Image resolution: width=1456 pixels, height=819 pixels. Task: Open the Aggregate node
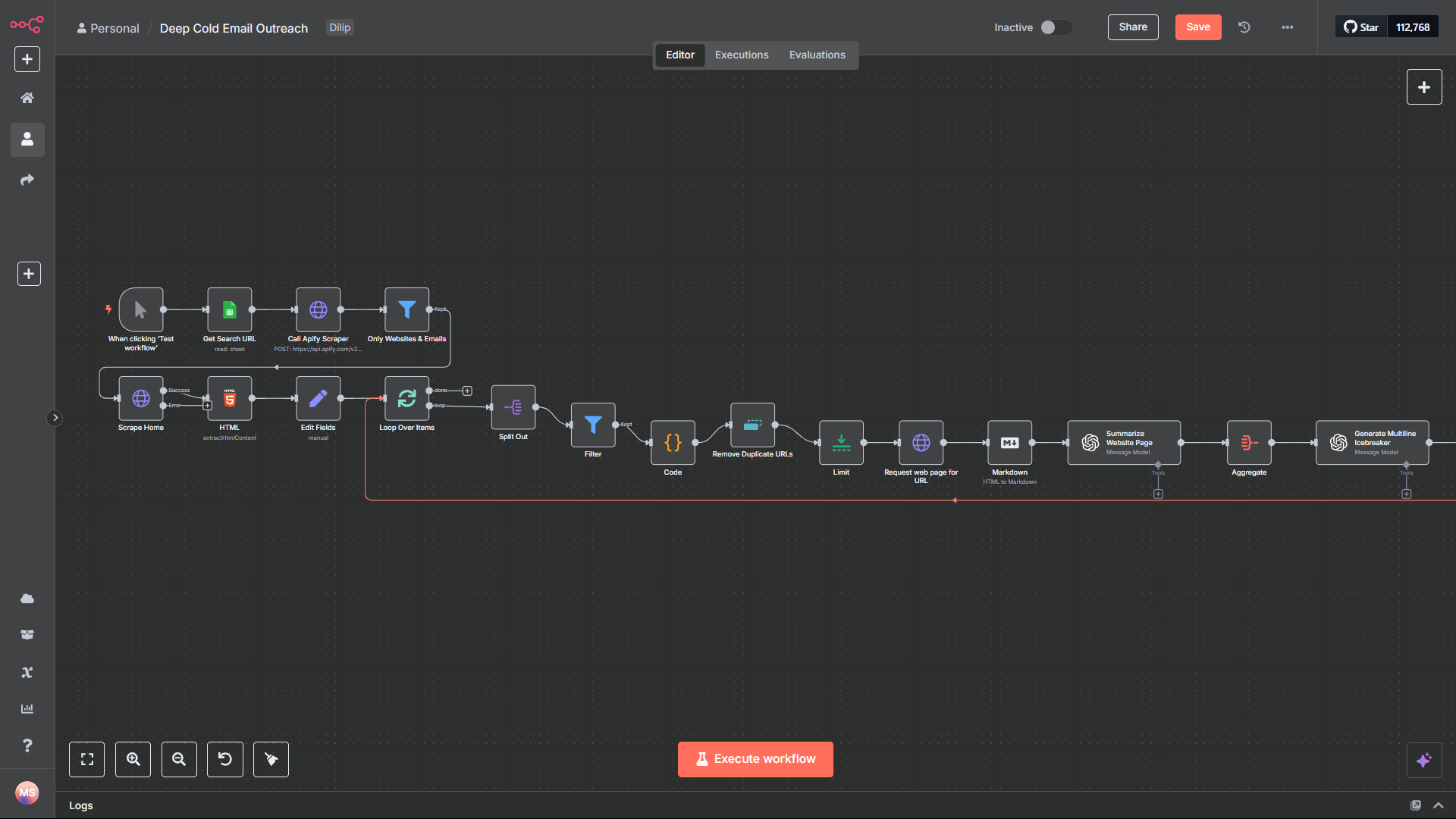(1248, 443)
